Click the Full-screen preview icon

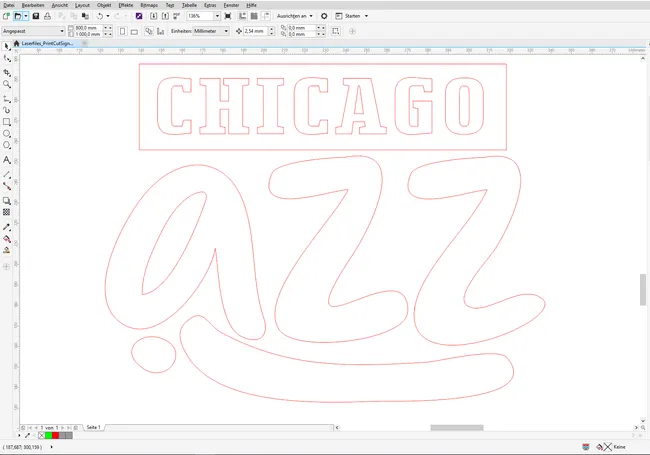228,16
